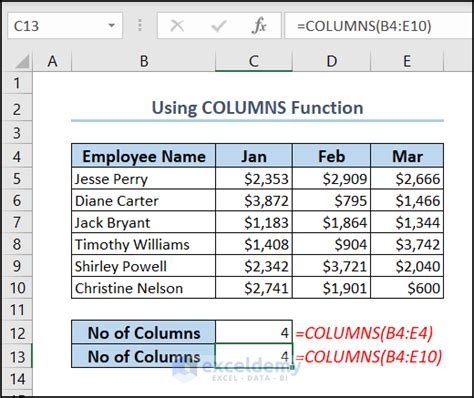
Task: Click the $2,909 cell
Action: click(x=332, y=179)
